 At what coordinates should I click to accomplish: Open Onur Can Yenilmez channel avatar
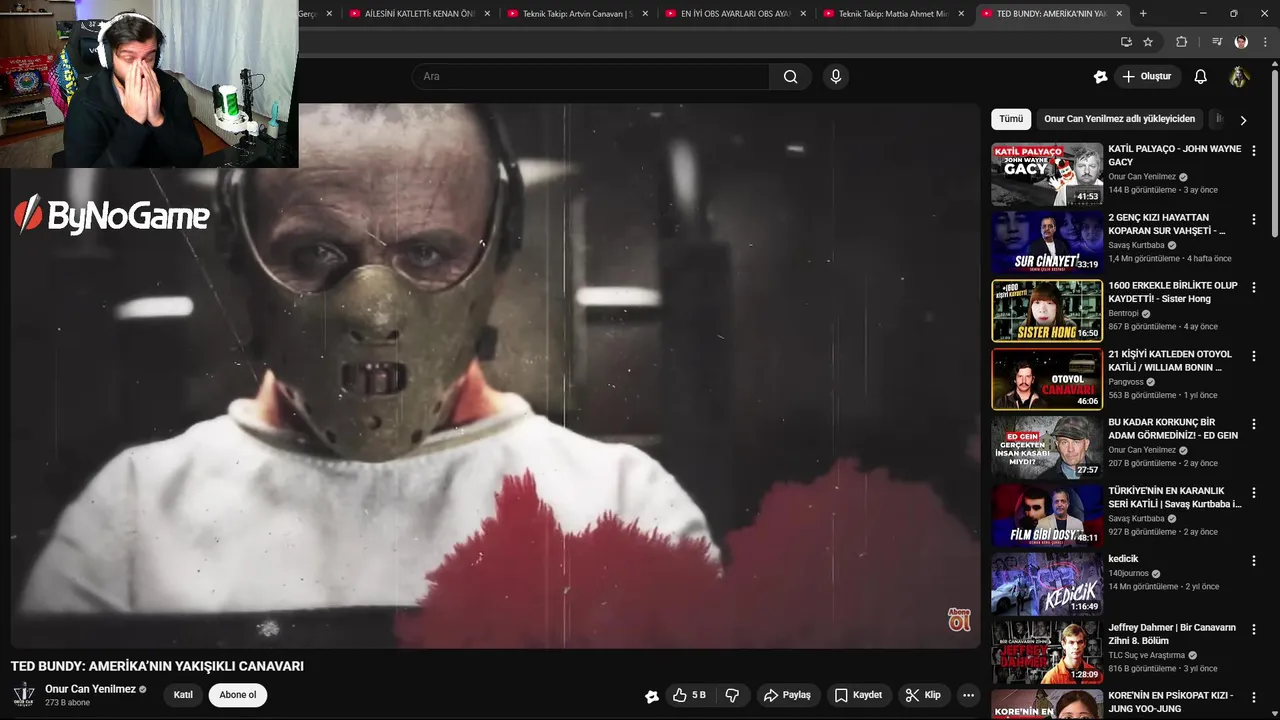pos(24,695)
